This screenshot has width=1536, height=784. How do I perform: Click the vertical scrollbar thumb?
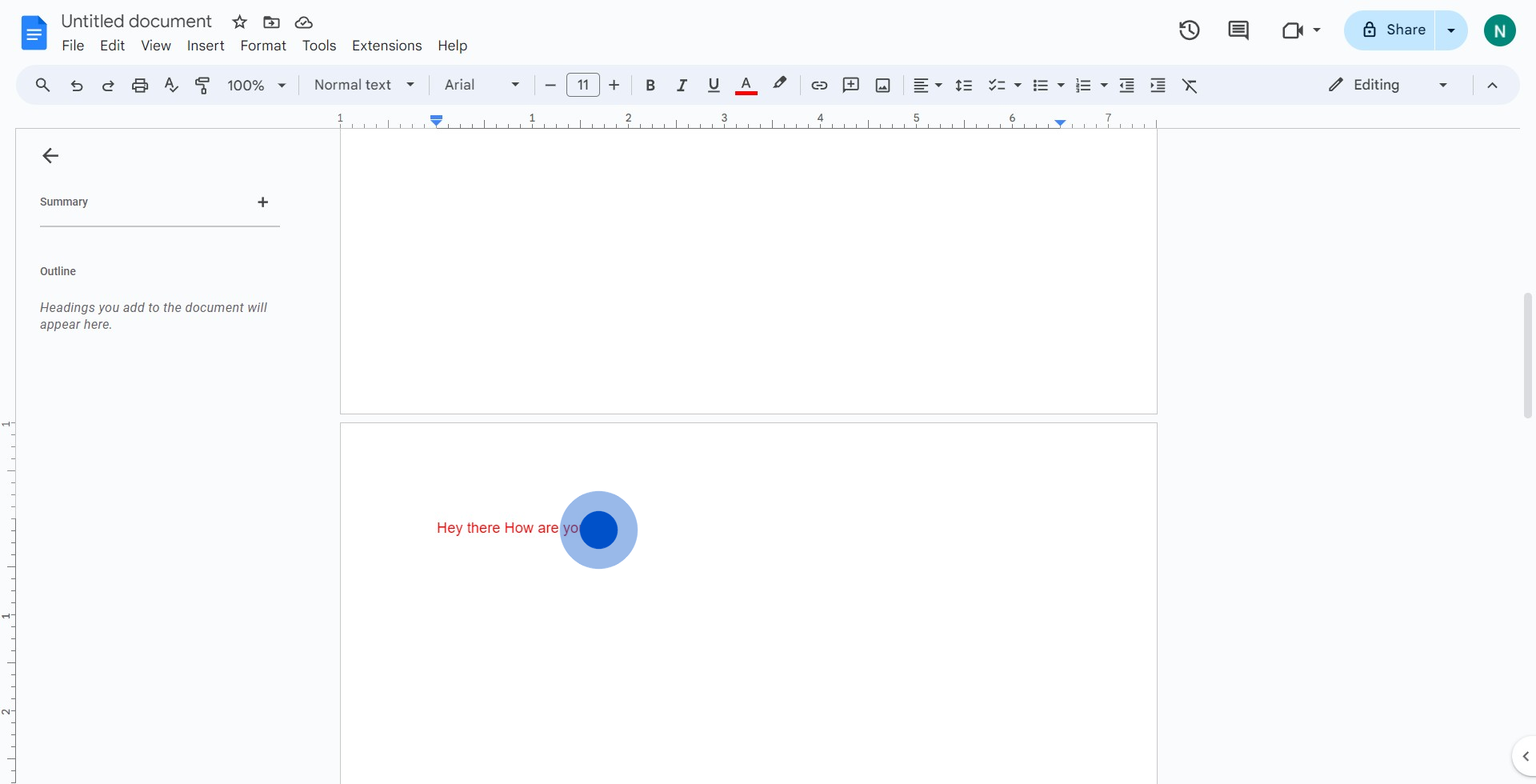click(x=1528, y=355)
